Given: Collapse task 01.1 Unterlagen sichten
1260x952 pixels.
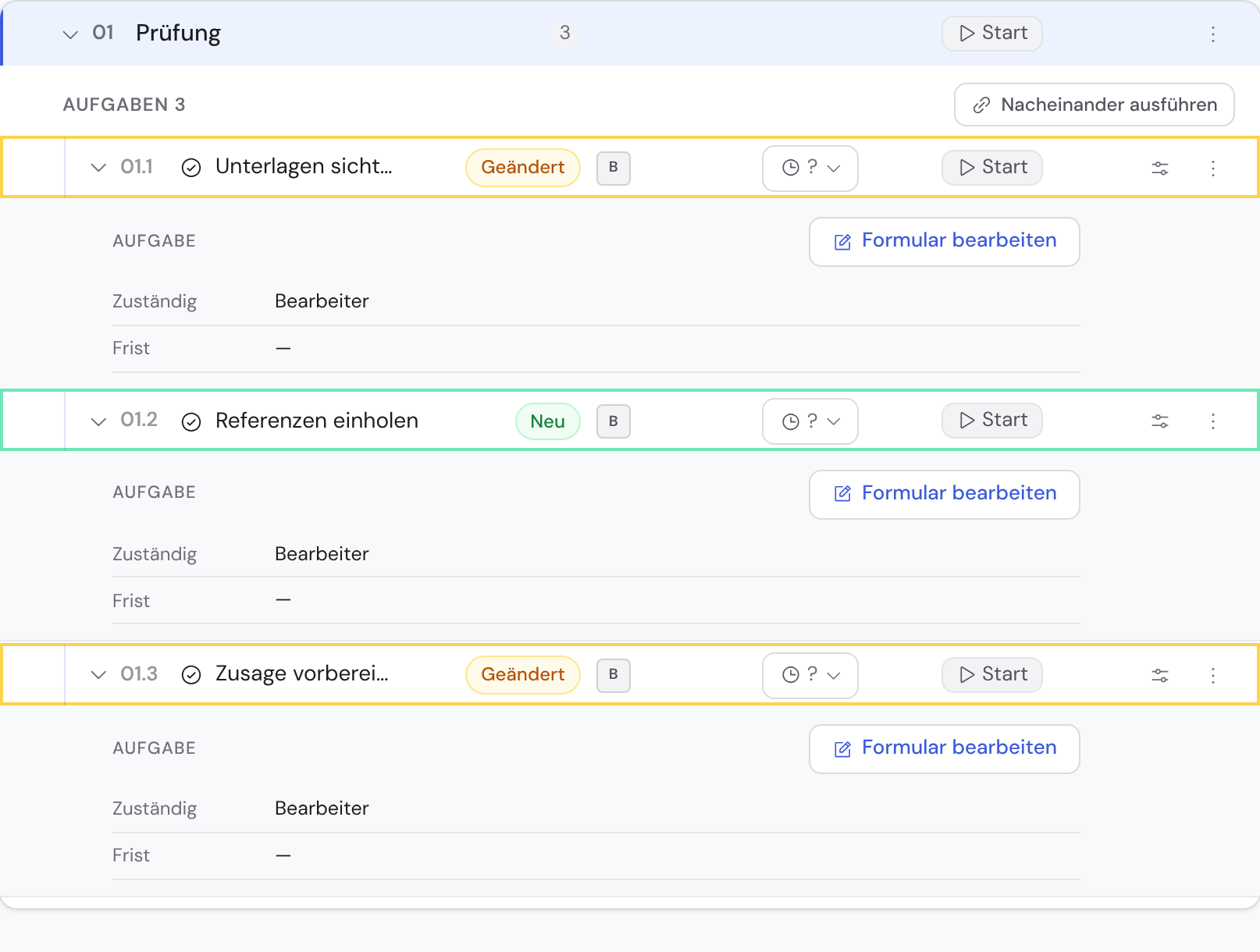Looking at the screenshot, I should pyautogui.click(x=98, y=168).
